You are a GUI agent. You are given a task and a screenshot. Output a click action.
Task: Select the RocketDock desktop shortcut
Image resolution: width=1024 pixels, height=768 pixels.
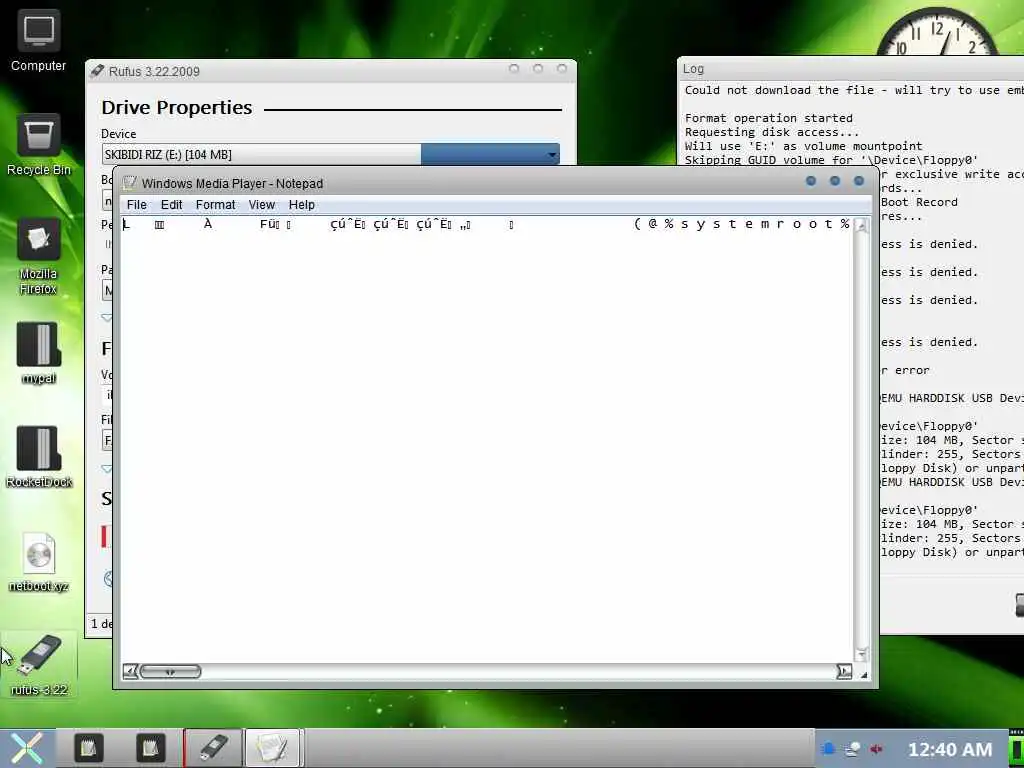39,457
